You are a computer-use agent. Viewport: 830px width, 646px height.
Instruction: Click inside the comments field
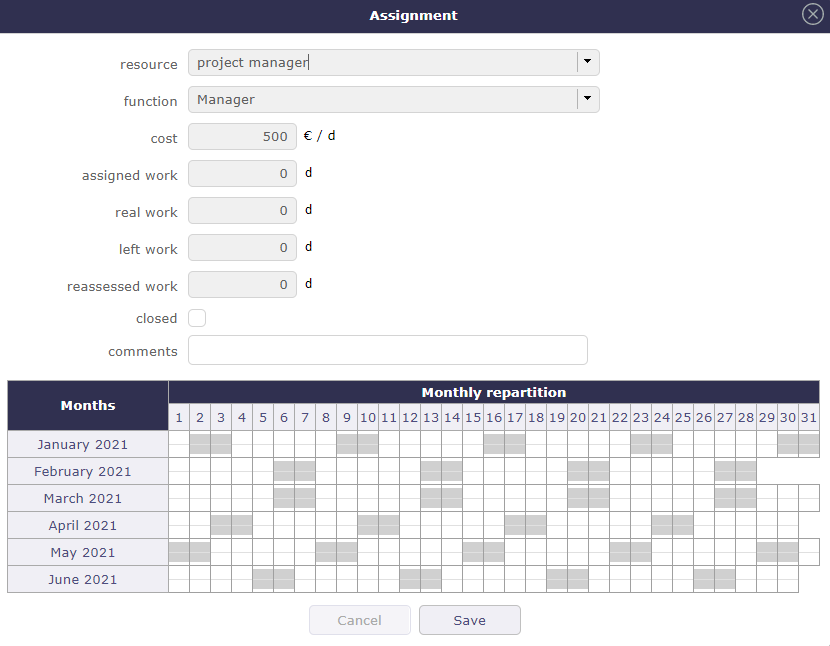click(387, 350)
